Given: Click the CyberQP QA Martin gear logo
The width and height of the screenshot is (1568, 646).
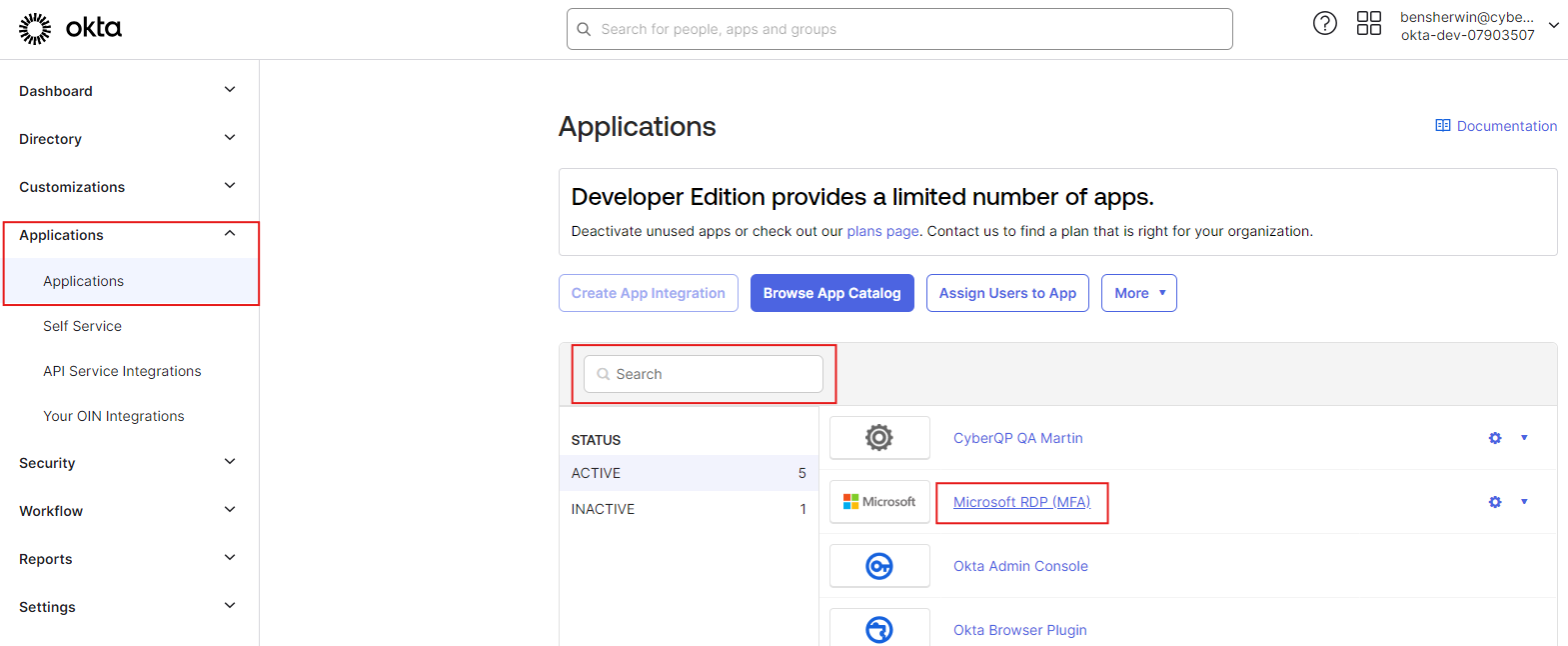Looking at the screenshot, I should (x=879, y=438).
